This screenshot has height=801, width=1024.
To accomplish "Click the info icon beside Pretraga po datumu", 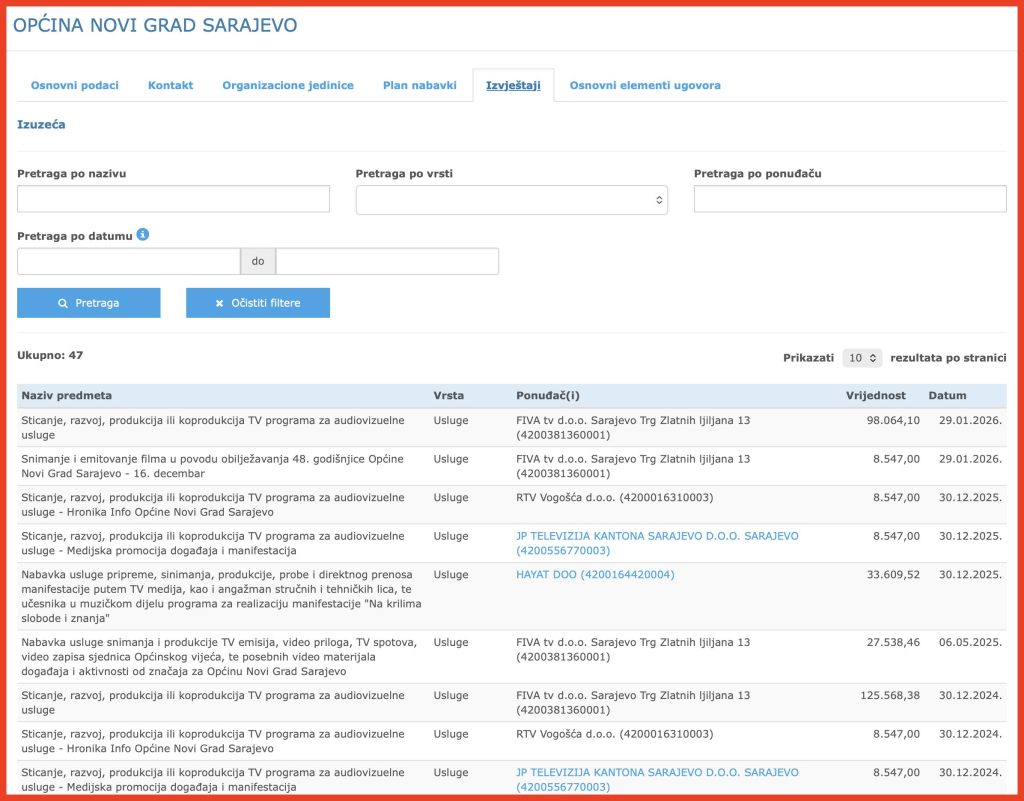I will coord(143,235).
